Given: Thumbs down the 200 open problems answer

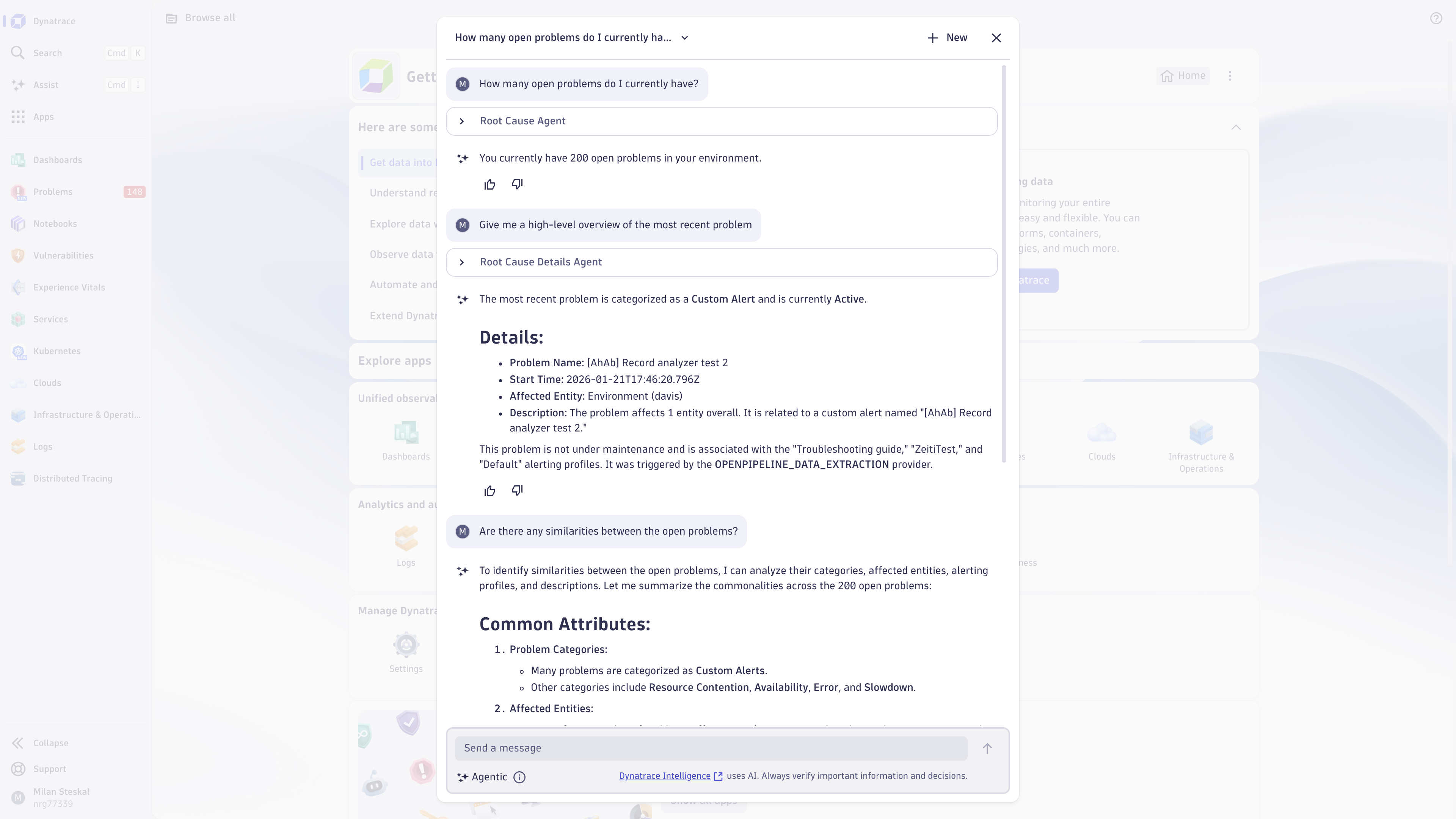Looking at the screenshot, I should (517, 184).
